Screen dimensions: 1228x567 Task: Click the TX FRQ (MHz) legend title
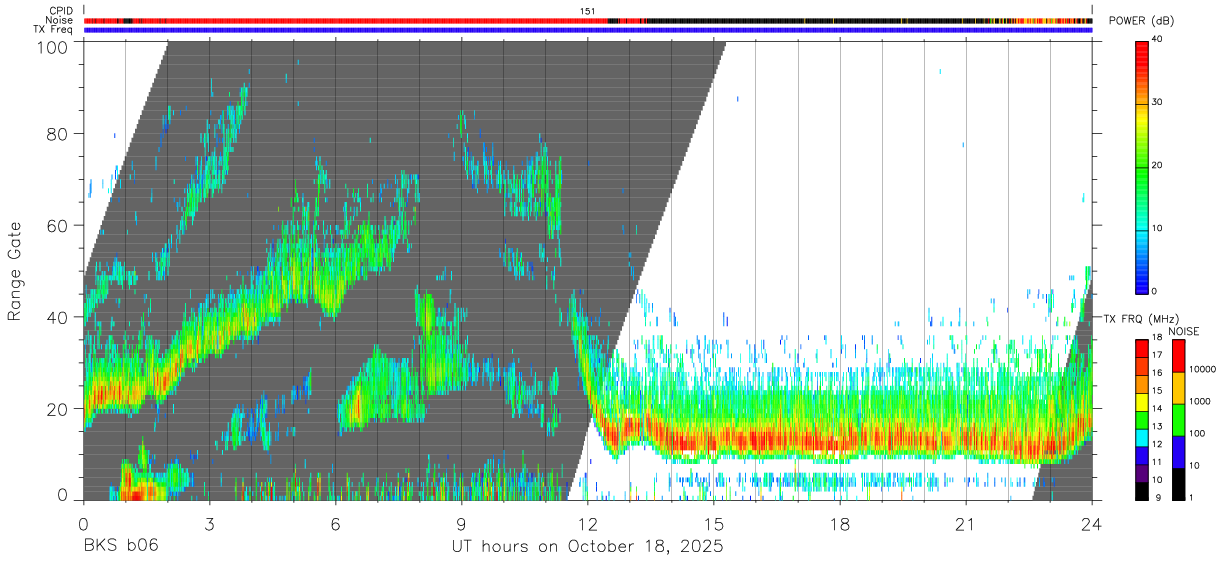point(1141,318)
